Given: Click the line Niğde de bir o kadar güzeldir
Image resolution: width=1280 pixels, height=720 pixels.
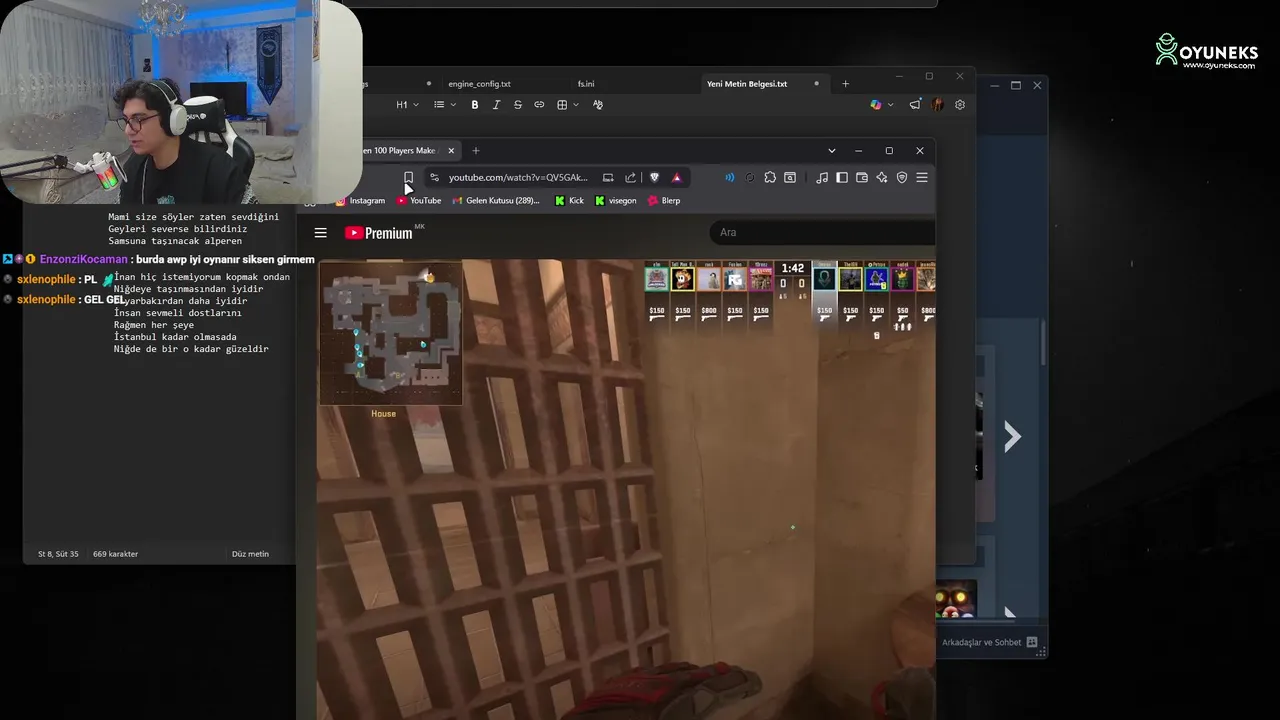Looking at the screenshot, I should coord(190,349).
